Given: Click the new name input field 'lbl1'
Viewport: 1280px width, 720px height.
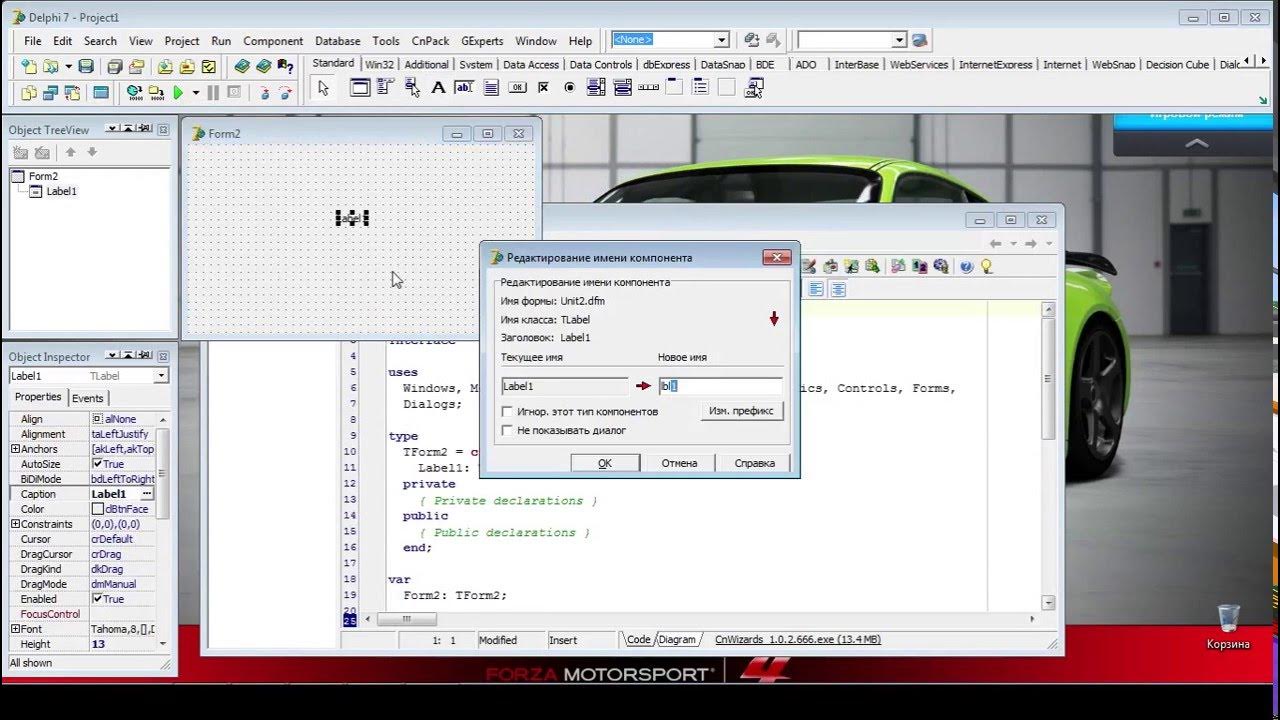Looking at the screenshot, I should coord(720,386).
